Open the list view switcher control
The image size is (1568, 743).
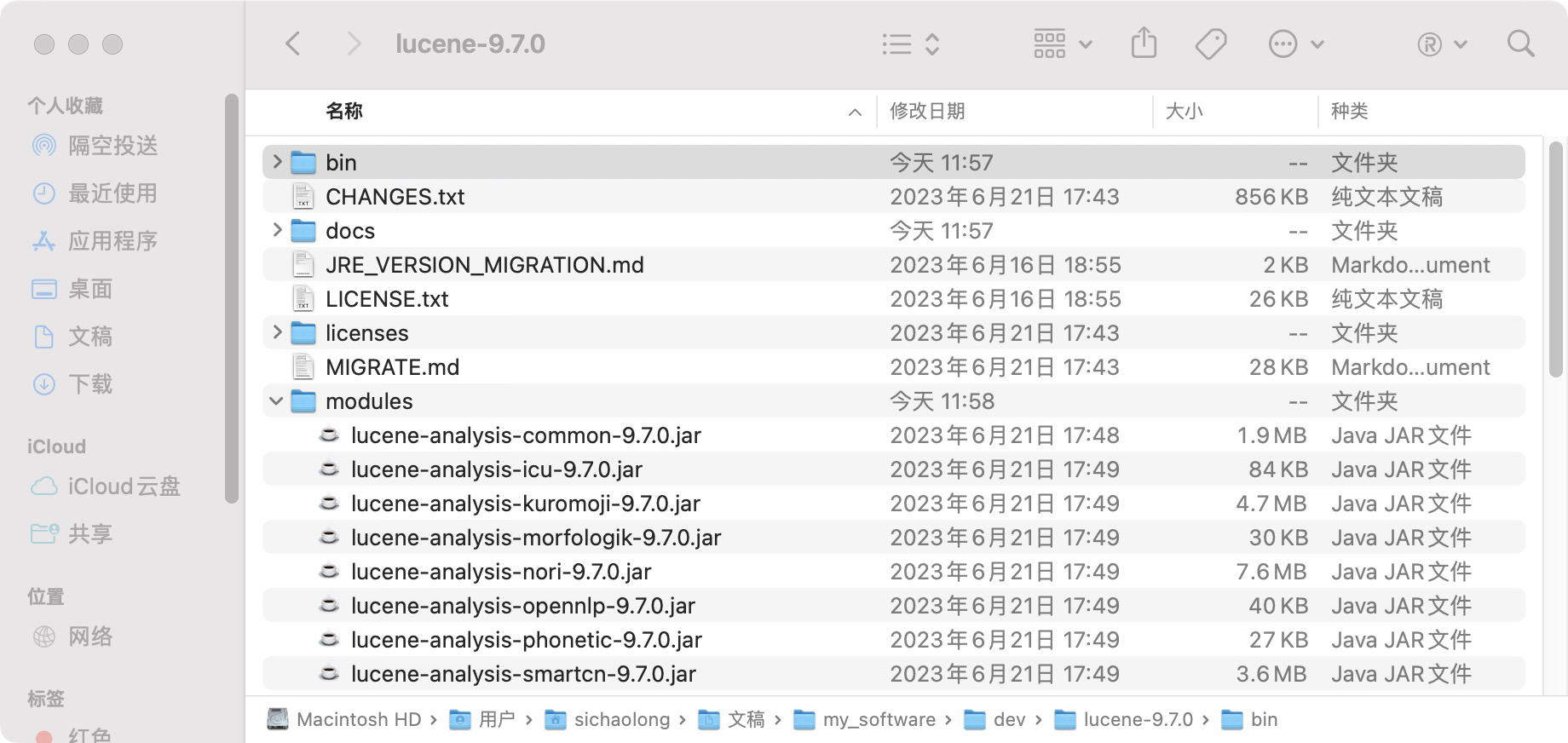(x=911, y=43)
